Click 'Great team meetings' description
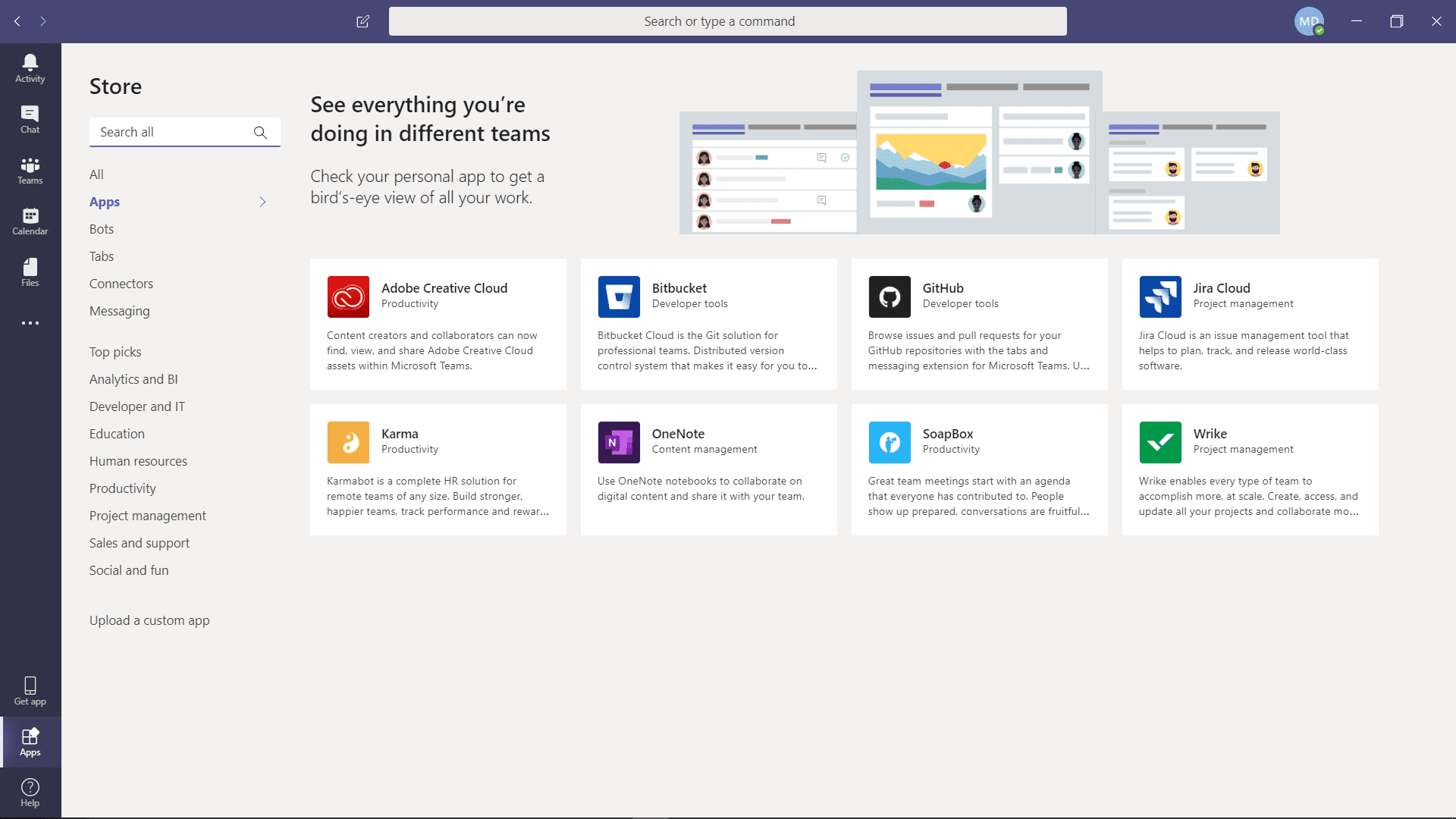 coord(978,496)
